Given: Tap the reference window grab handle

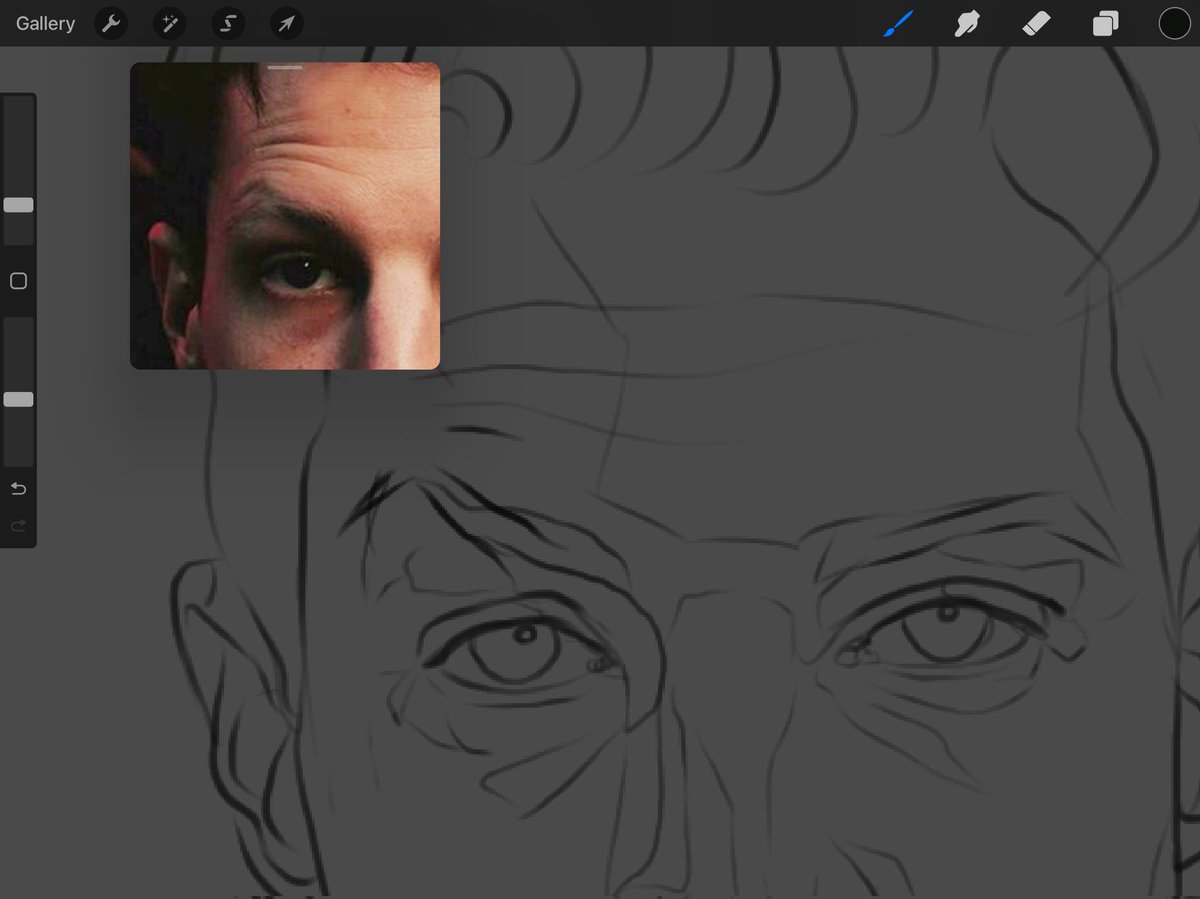Looking at the screenshot, I should tap(285, 68).
